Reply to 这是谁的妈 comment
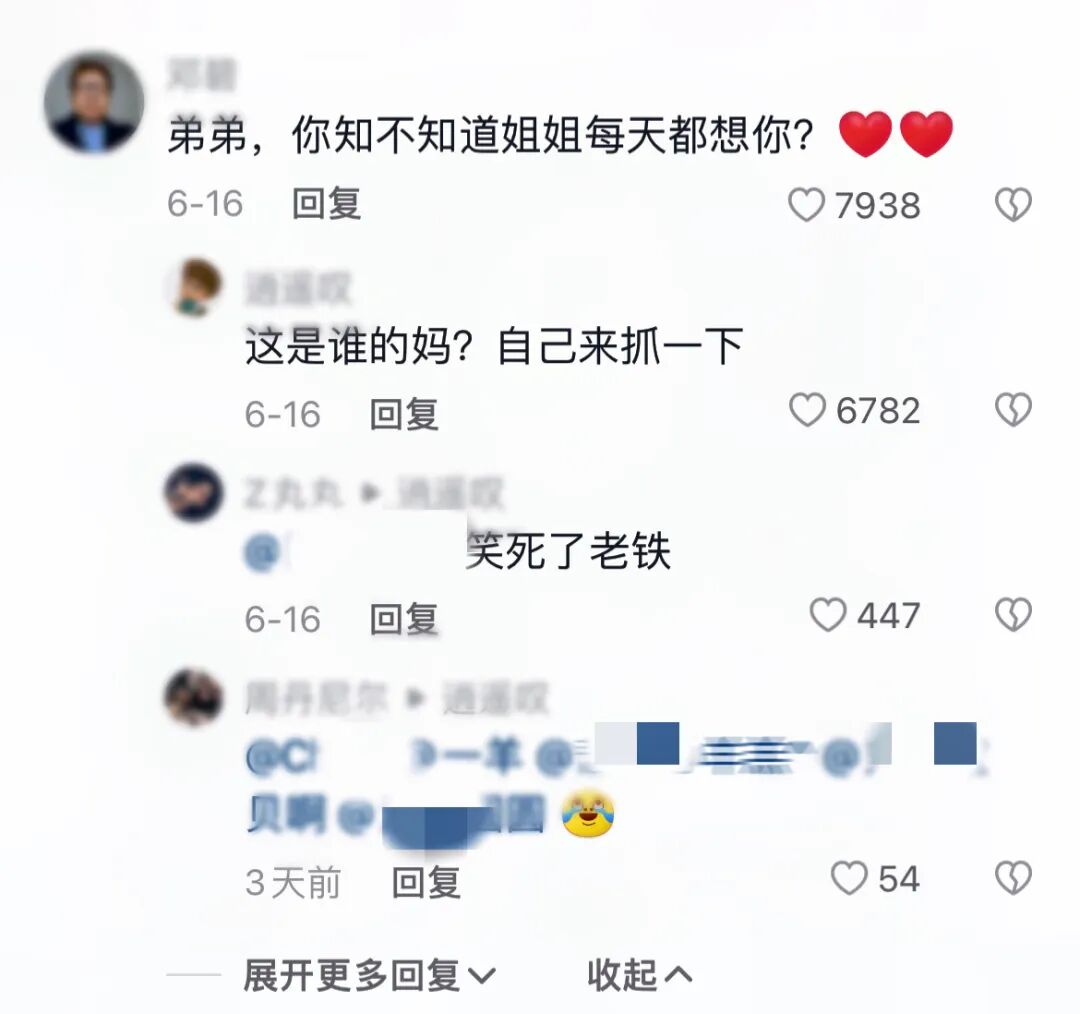Viewport: 1080px width, 1014px height. pos(404,414)
